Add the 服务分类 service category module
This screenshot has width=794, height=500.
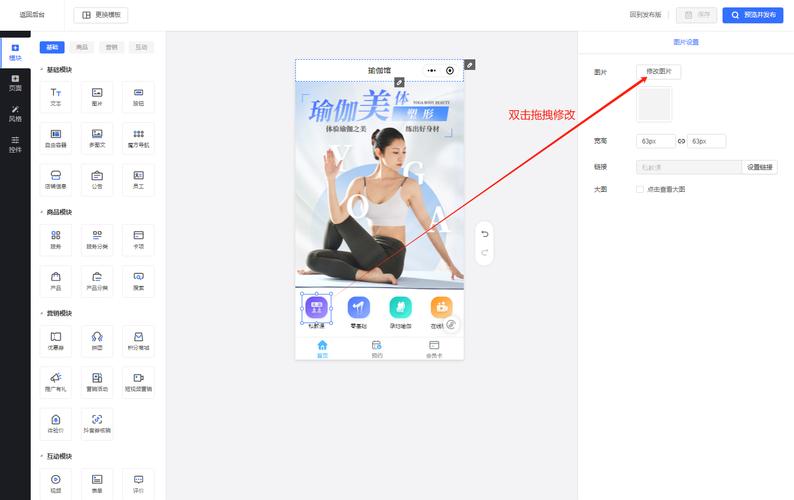pyautogui.click(x=97, y=240)
